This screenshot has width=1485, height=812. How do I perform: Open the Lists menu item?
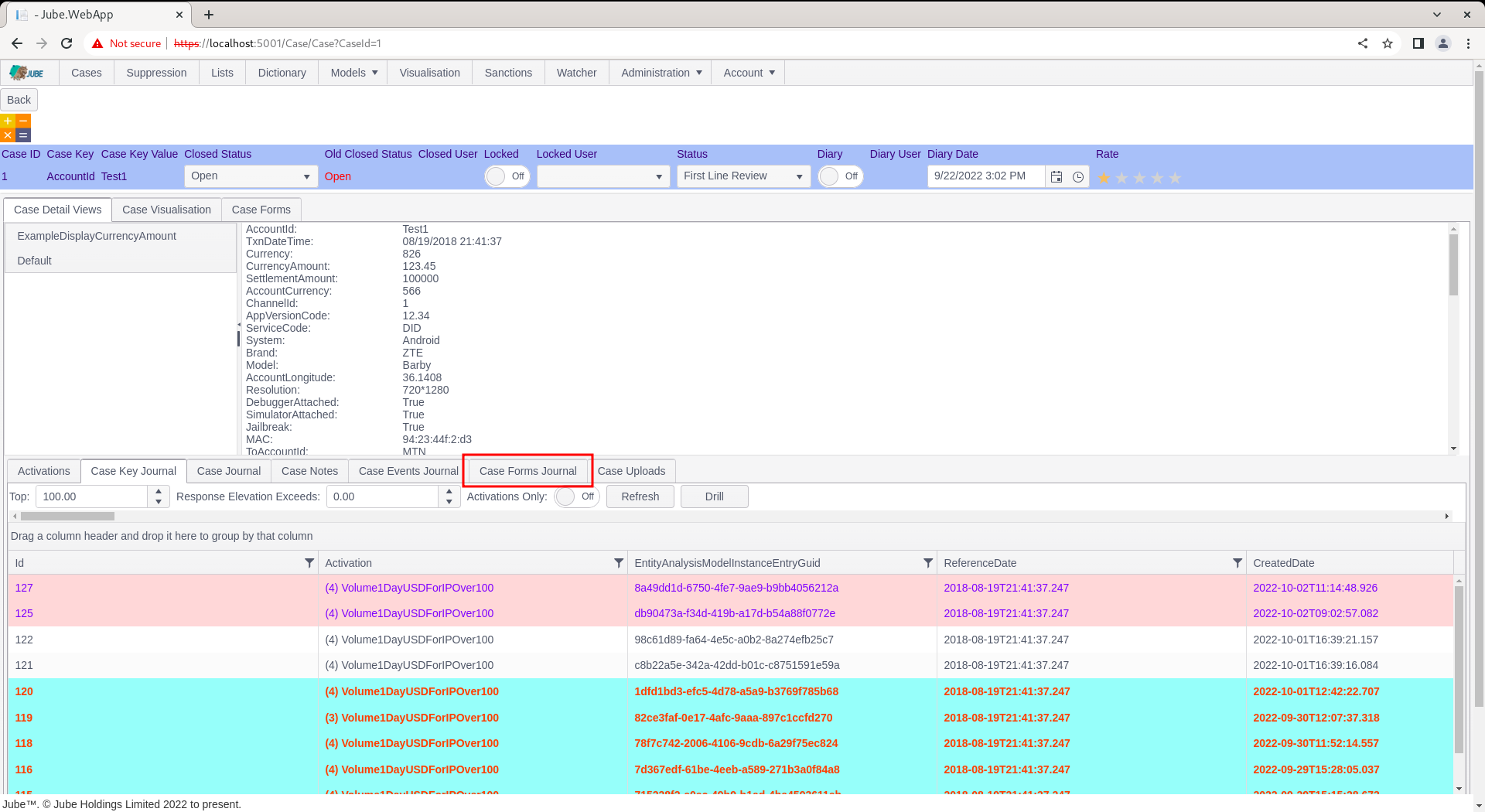(x=222, y=73)
